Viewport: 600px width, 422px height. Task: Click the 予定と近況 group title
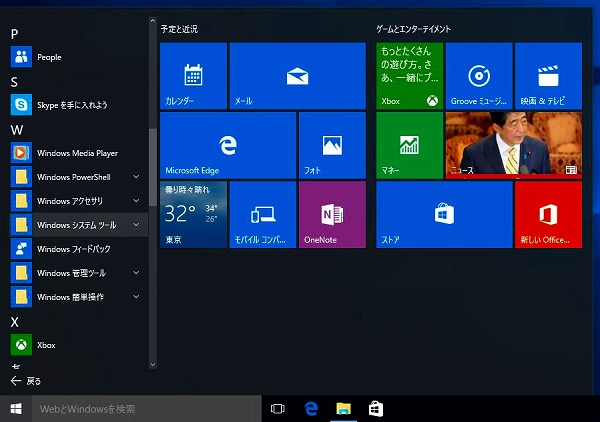click(x=179, y=29)
